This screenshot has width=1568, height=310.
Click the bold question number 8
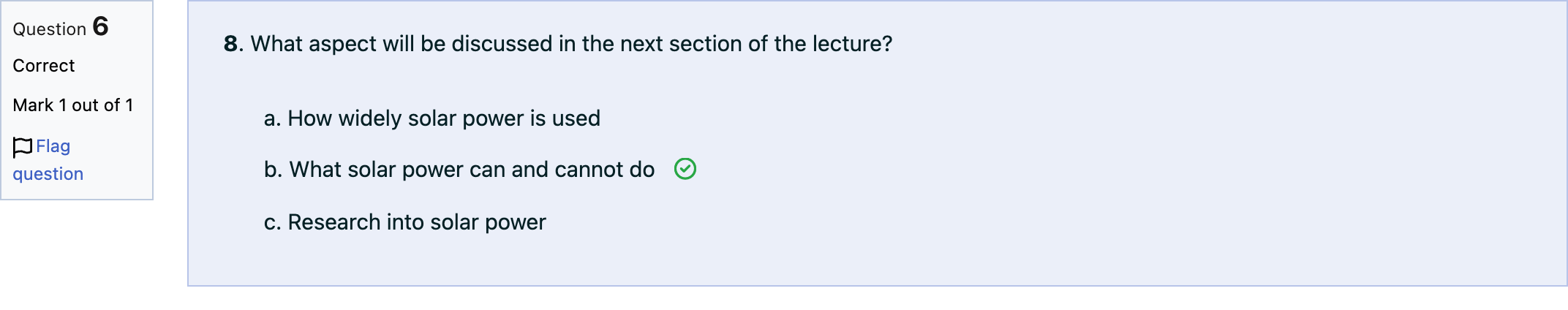230,44
